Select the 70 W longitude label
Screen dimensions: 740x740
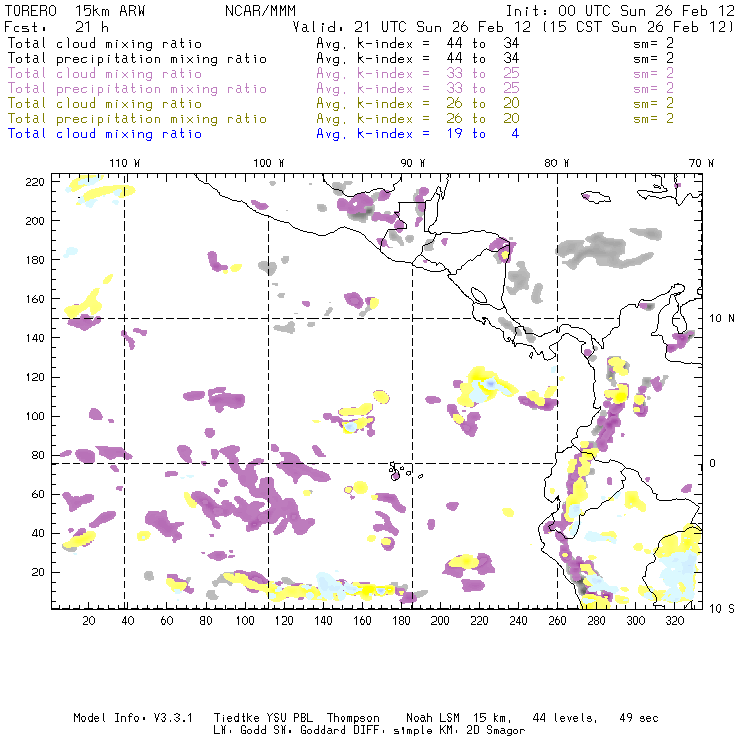[x=702, y=163]
